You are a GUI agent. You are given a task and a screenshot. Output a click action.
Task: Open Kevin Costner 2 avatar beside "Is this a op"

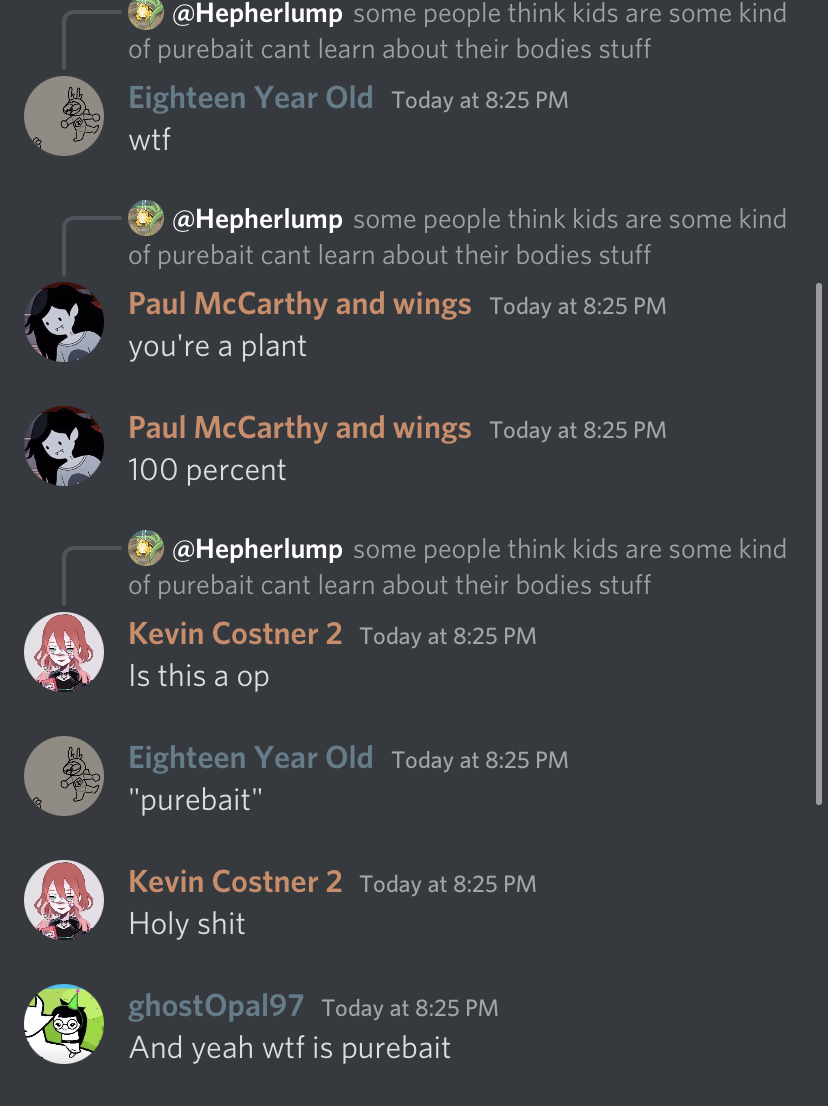[x=64, y=652]
